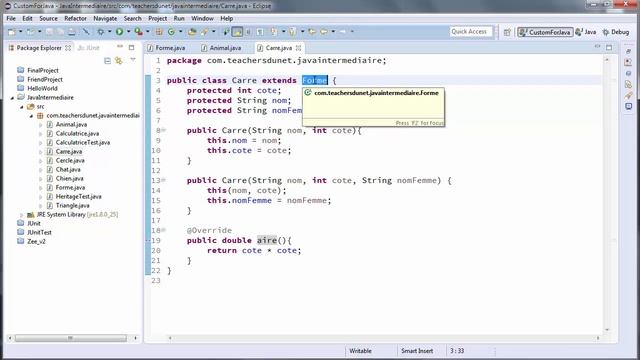
Task: Expand the Animal.java tree node
Action: coord(40,125)
